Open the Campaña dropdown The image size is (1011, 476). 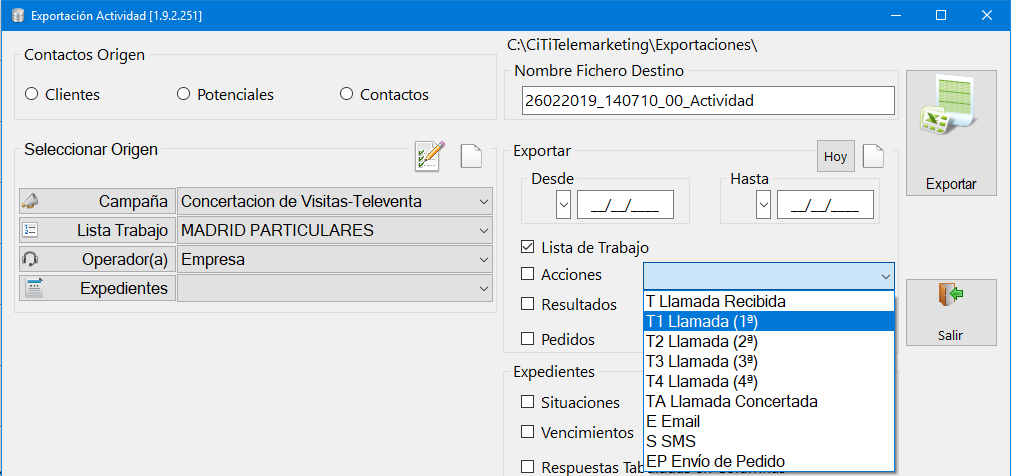point(484,201)
